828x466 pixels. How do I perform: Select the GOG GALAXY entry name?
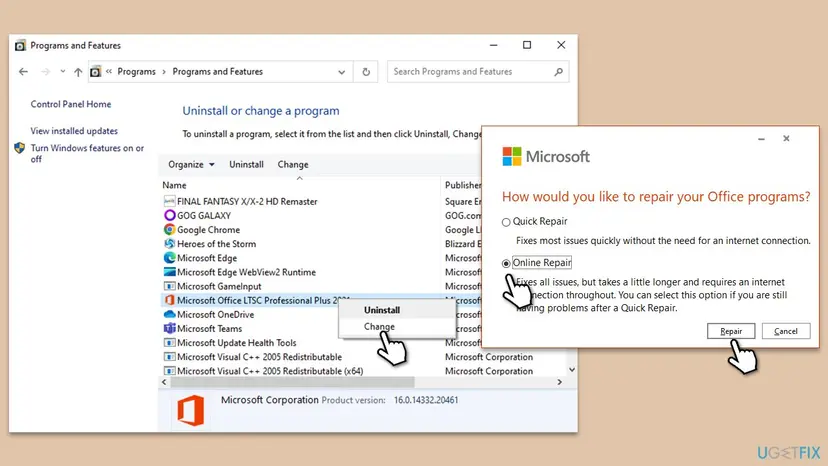coord(204,216)
